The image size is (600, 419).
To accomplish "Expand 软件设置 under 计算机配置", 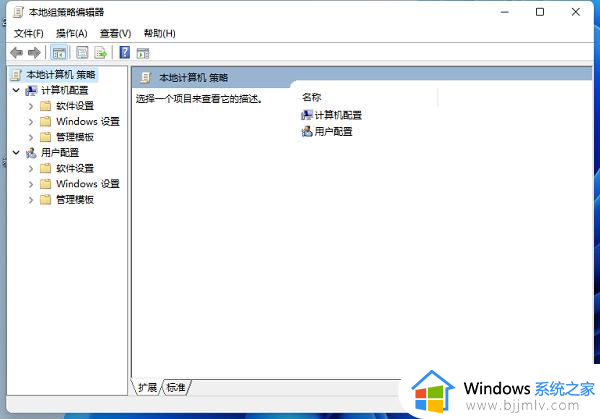I will pyautogui.click(x=31, y=106).
